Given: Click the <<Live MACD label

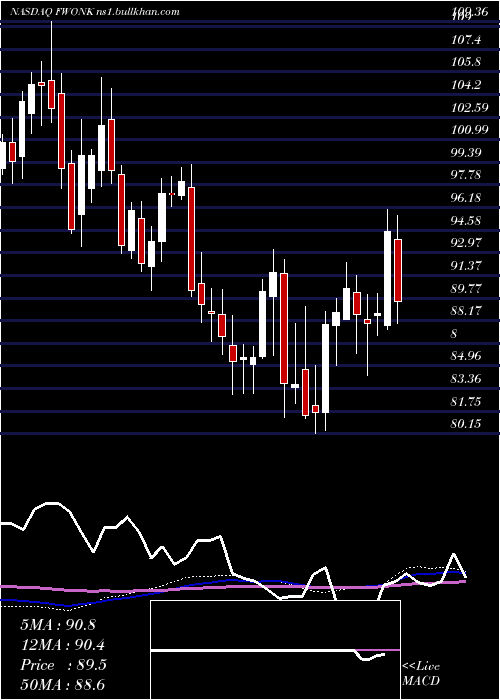Looking at the screenshot, I should pyautogui.click(x=421, y=673).
